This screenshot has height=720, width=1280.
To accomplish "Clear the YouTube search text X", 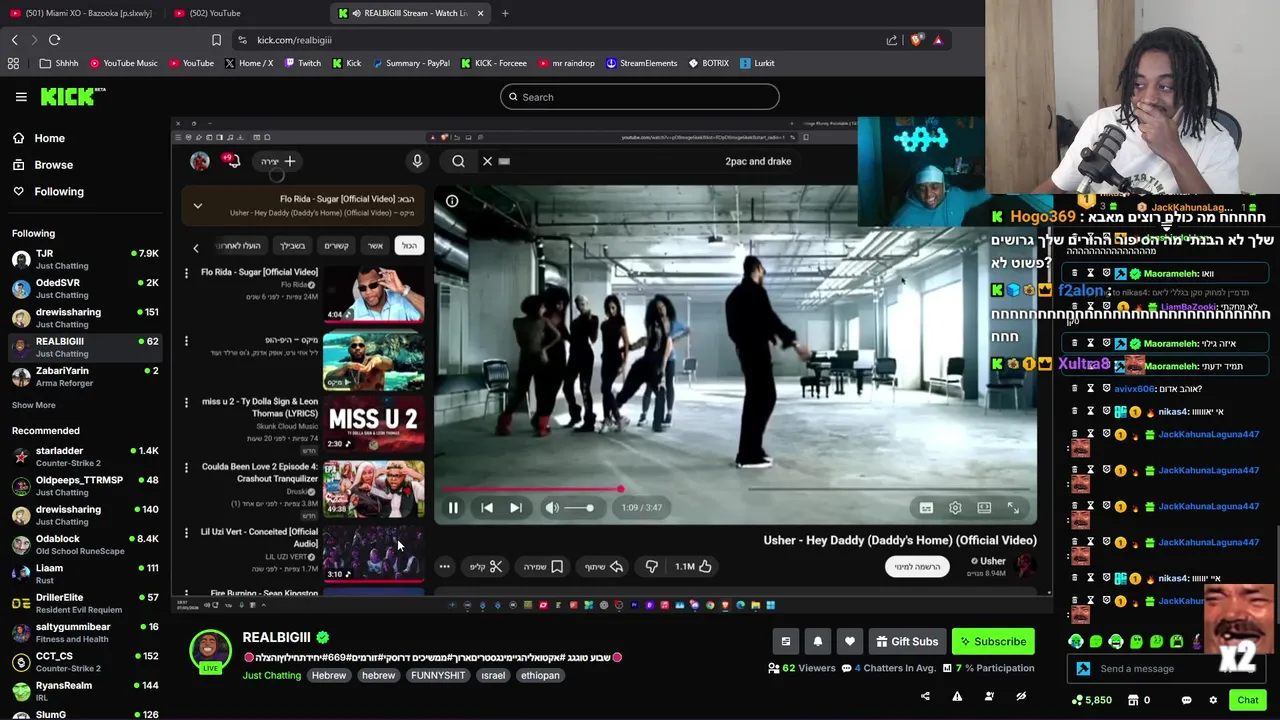I will (488, 161).
